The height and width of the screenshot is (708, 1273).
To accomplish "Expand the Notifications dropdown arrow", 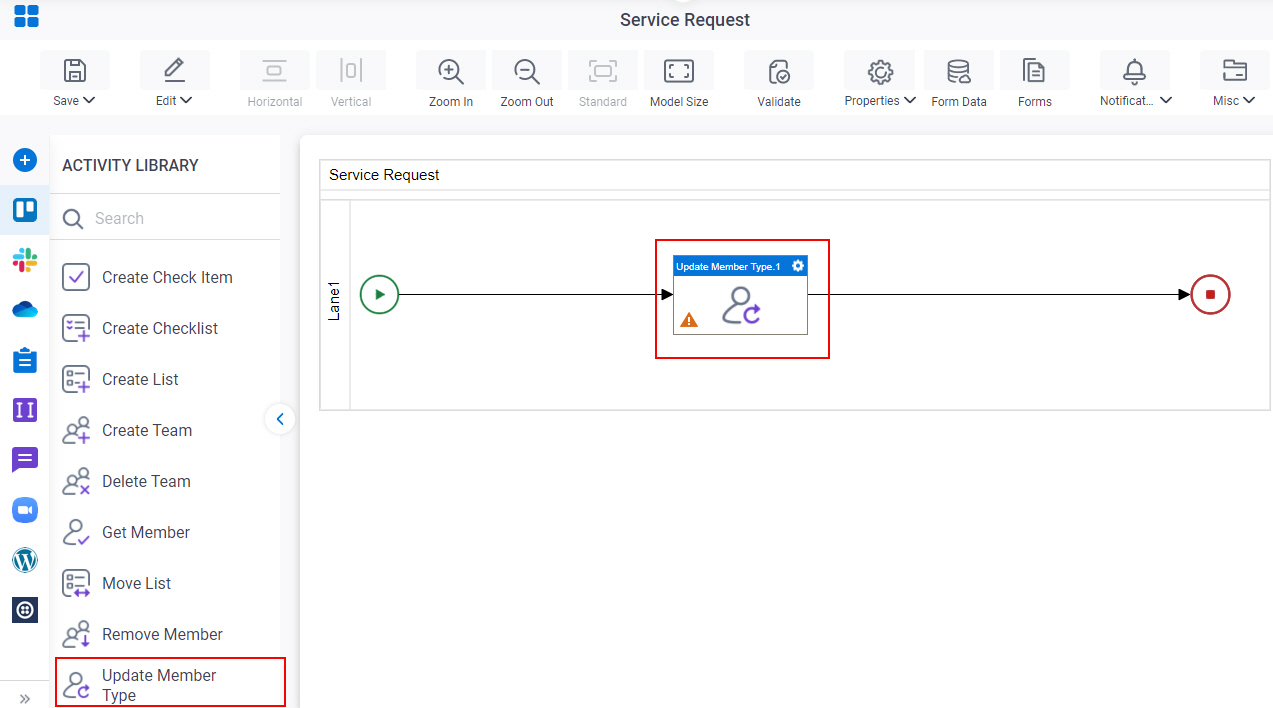I will (1166, 100).
